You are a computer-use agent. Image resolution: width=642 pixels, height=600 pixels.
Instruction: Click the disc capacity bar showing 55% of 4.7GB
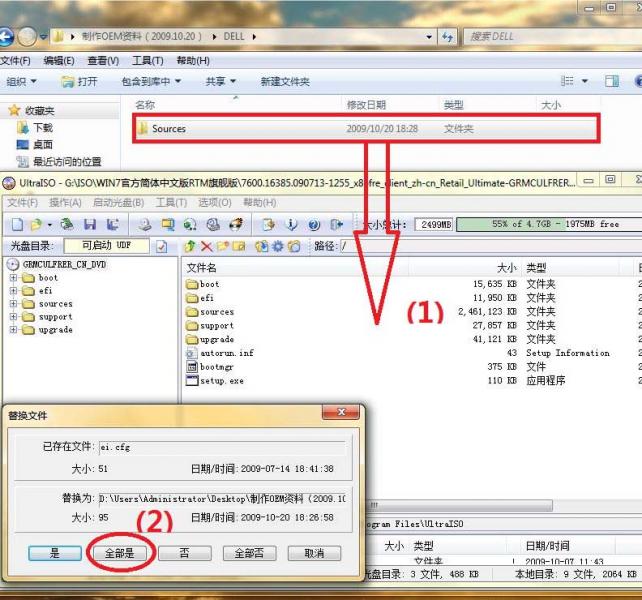coord(549,224)
